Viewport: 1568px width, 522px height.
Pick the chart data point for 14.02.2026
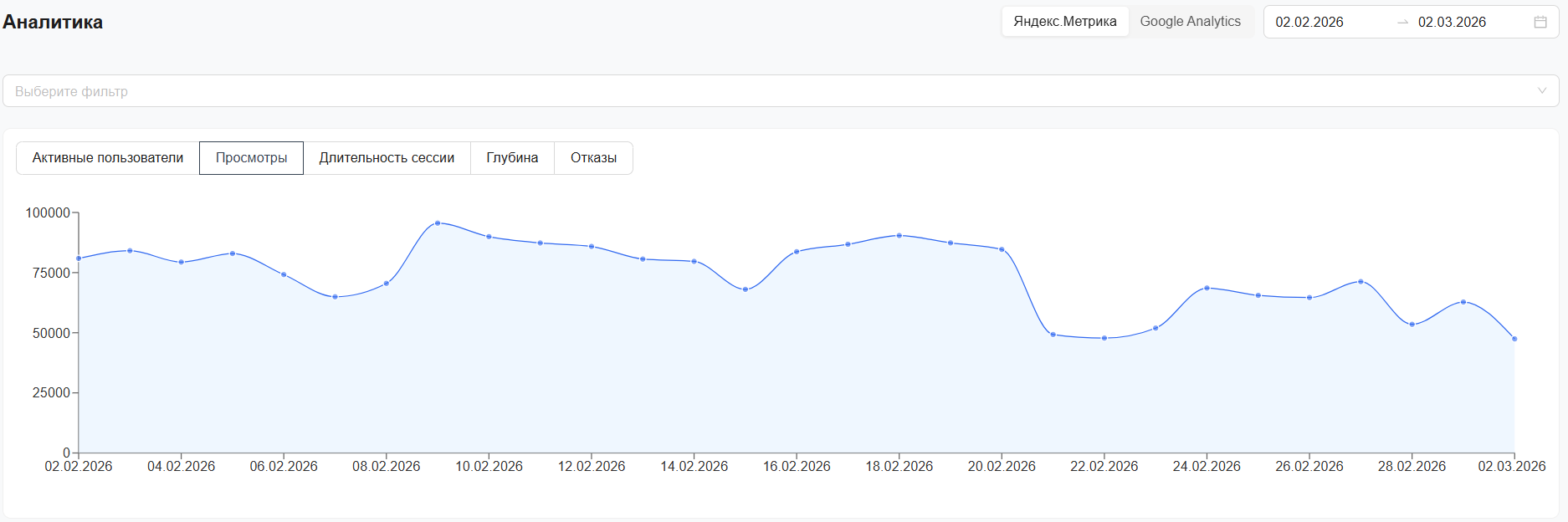pyautogui.click(x=694, y=262)
